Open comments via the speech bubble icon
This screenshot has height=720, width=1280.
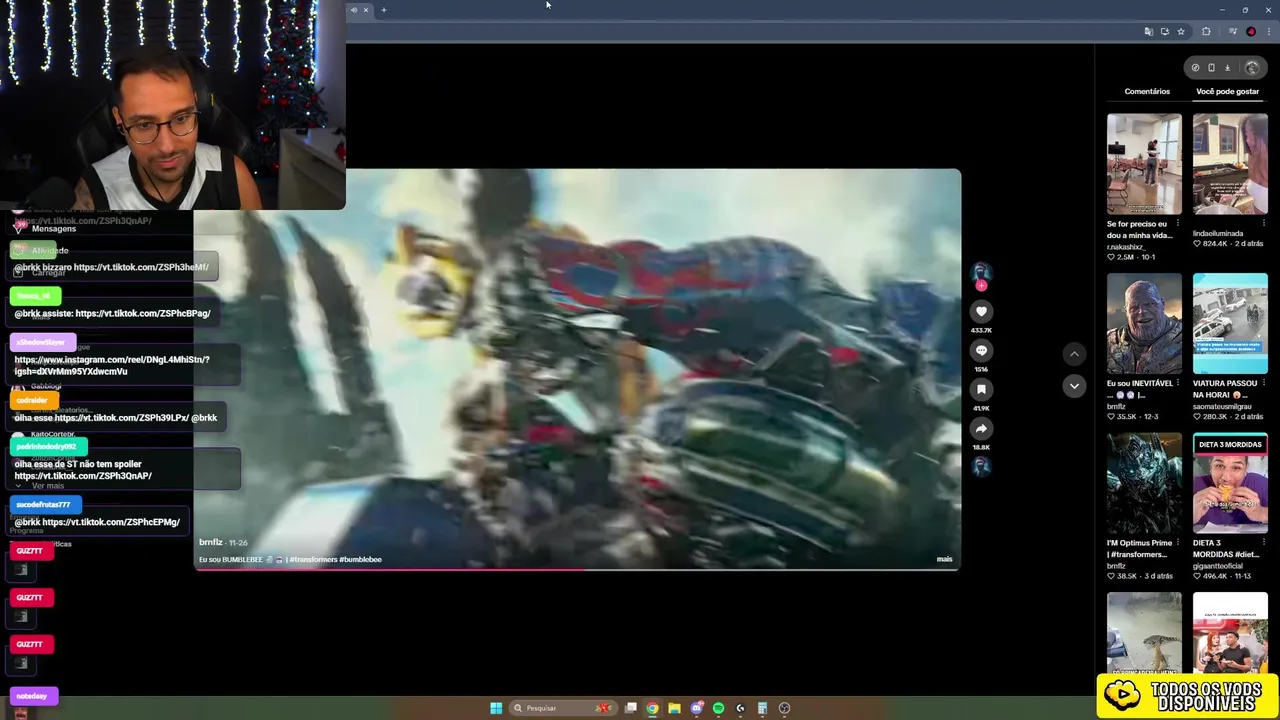[981, 351]
